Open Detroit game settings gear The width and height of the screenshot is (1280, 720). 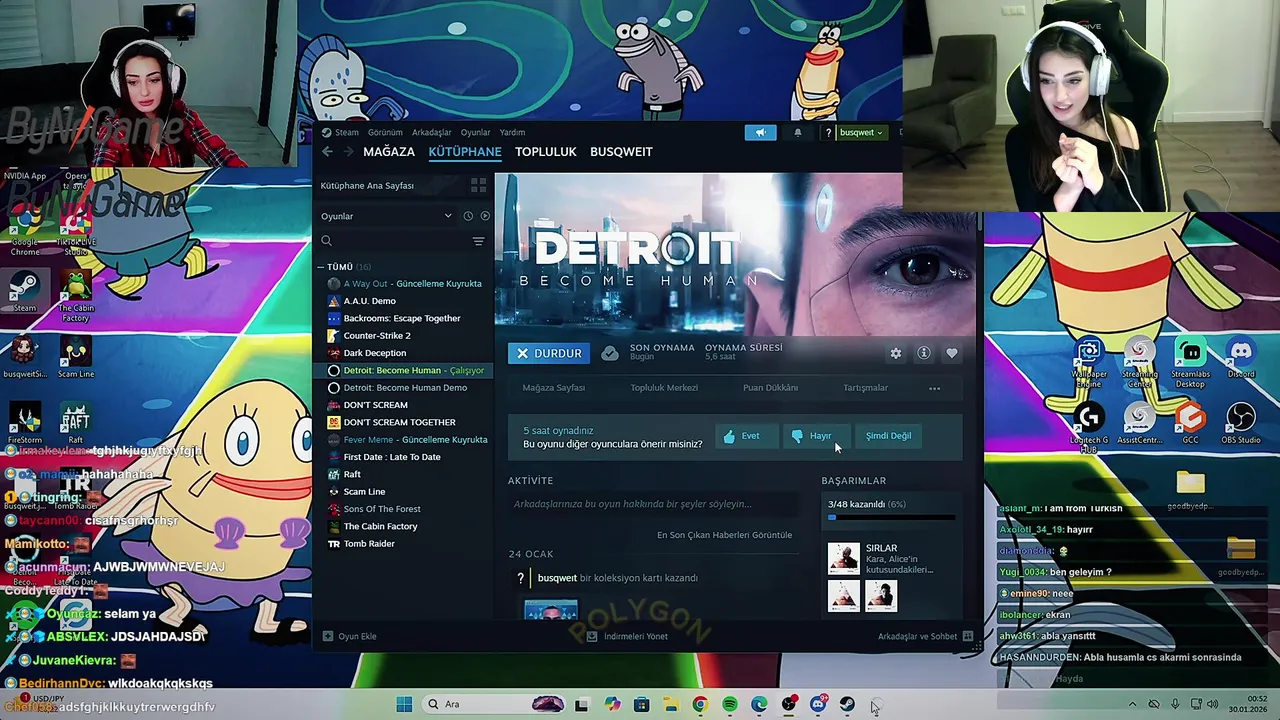coord(896,353)
